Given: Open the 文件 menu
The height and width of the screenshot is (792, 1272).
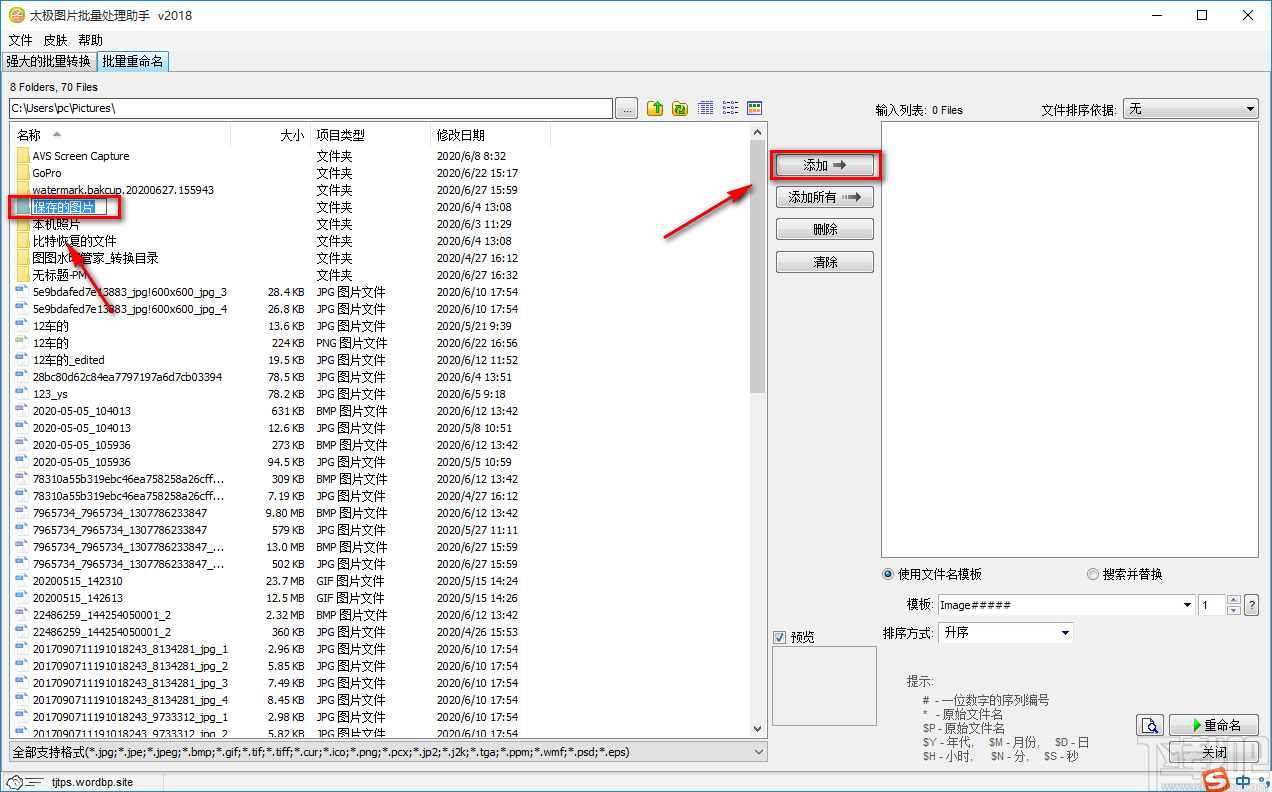Looking at the screenshot, I should tap(21, 40).
